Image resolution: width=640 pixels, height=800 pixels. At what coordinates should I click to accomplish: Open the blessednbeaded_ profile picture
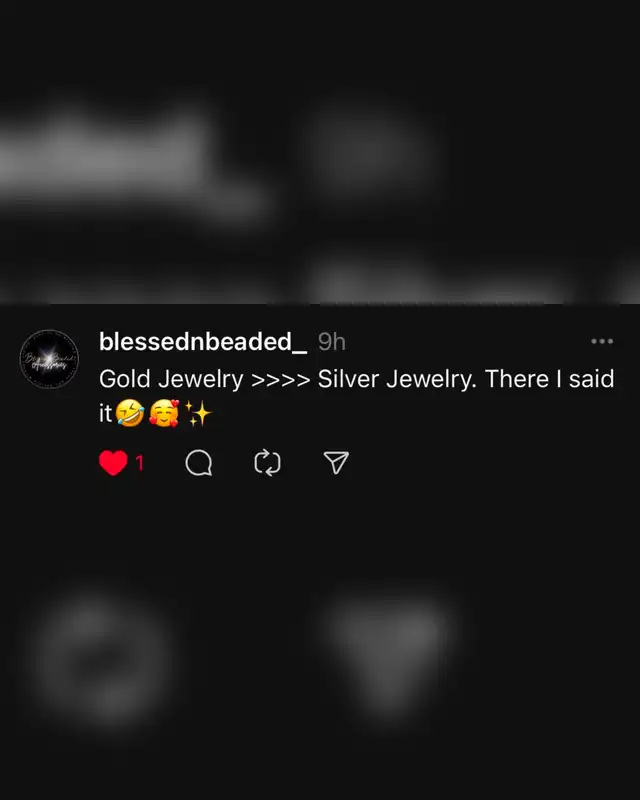49,359
